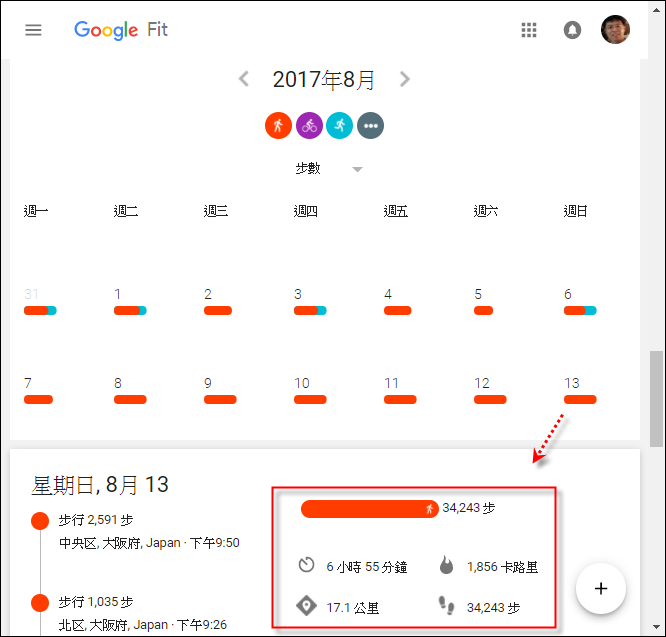
Task: Select August 9 in the calendar
Action: [208, 383]
